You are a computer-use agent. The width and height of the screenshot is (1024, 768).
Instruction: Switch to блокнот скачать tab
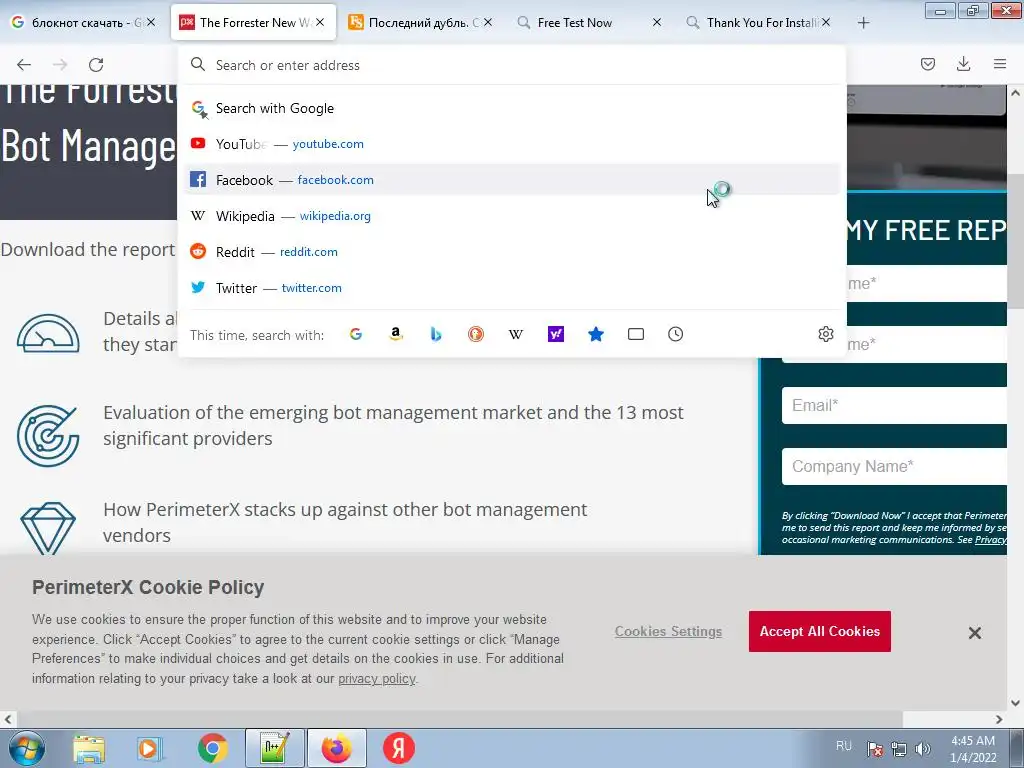point(84,22)
